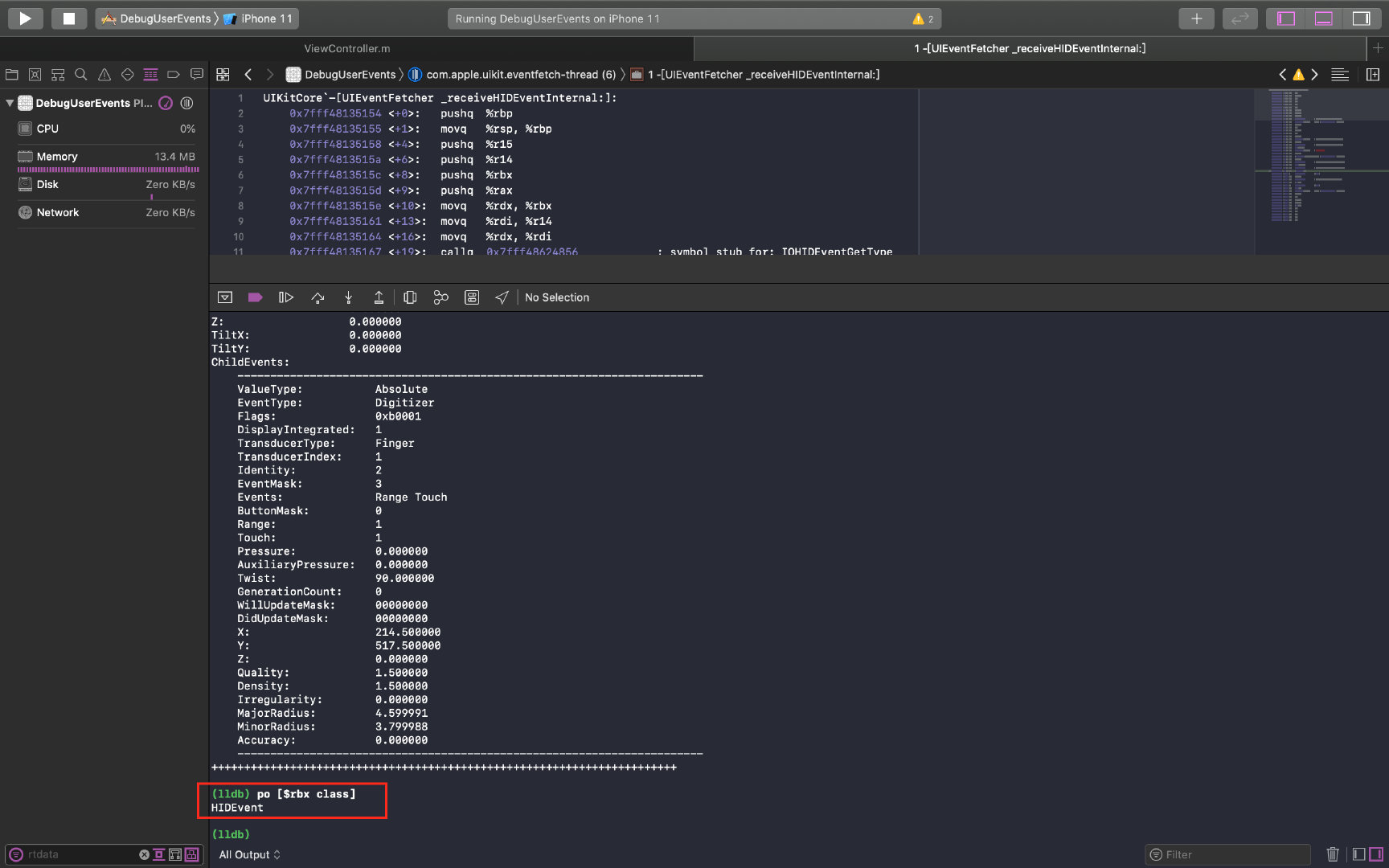Click the DebugUserEvents breadcrumb in jump bar
This screenshot has width=1389, height=868.
pyautogui.click(x=342, y=75)
